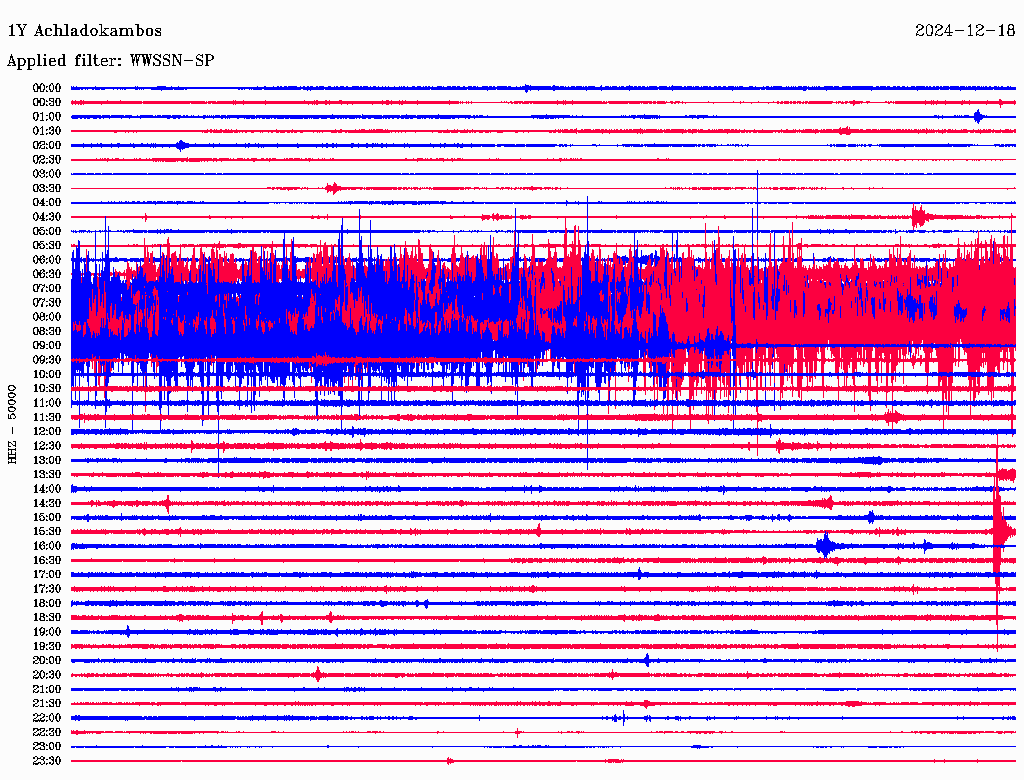Click the HHZ 50000 vertical axis label
The width and height of the screenshot is (1024, 780).
13,423
